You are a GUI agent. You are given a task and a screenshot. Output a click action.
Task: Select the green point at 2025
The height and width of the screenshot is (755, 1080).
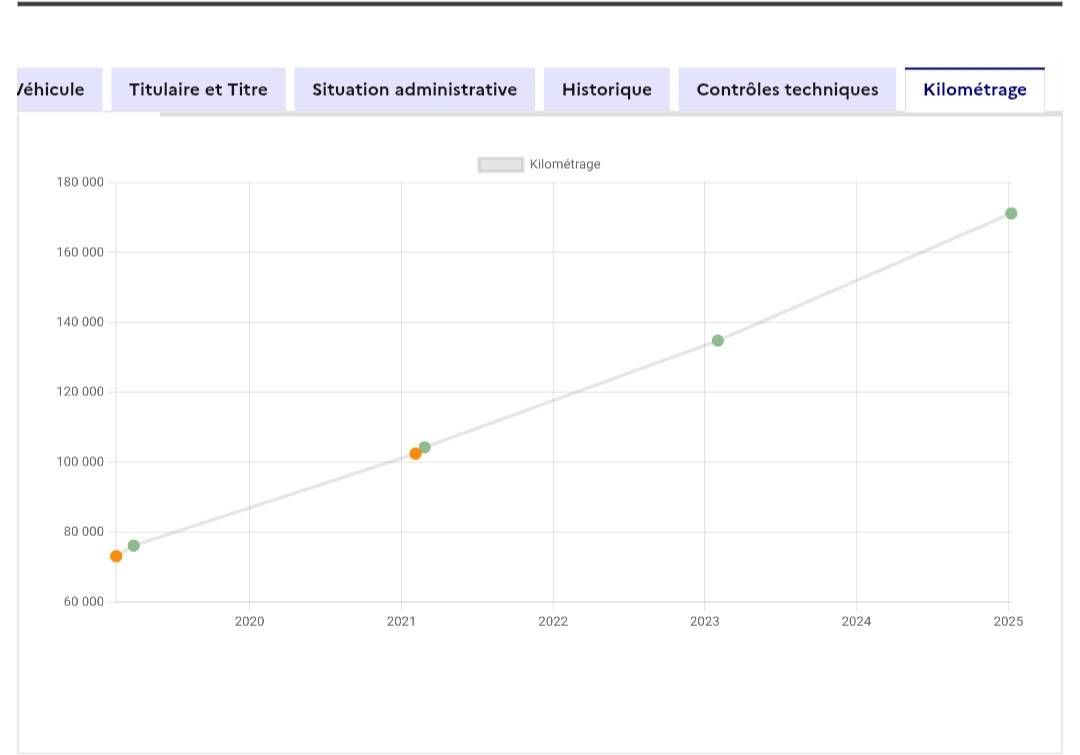pyautogui.click(x=1010, y=214)
